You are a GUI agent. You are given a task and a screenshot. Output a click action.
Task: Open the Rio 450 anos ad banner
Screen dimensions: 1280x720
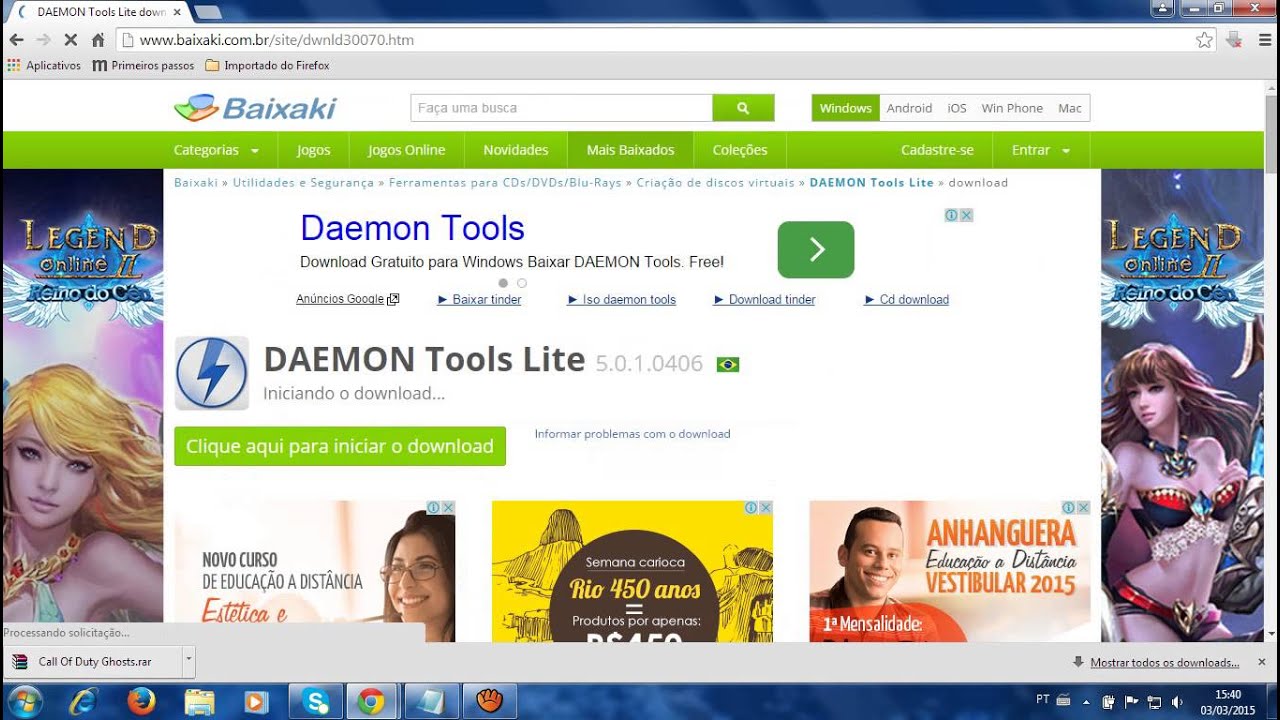coord(632,571)
